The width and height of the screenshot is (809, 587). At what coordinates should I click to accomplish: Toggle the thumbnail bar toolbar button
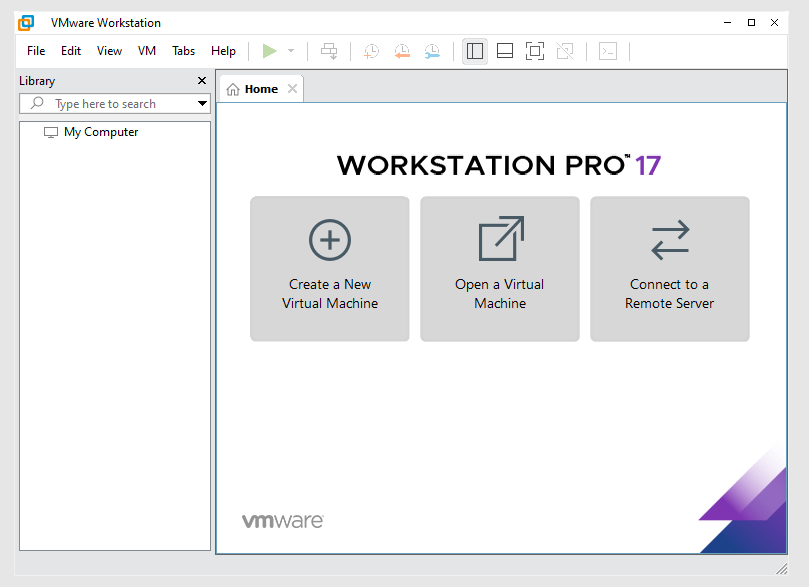(x=505, y=51)
